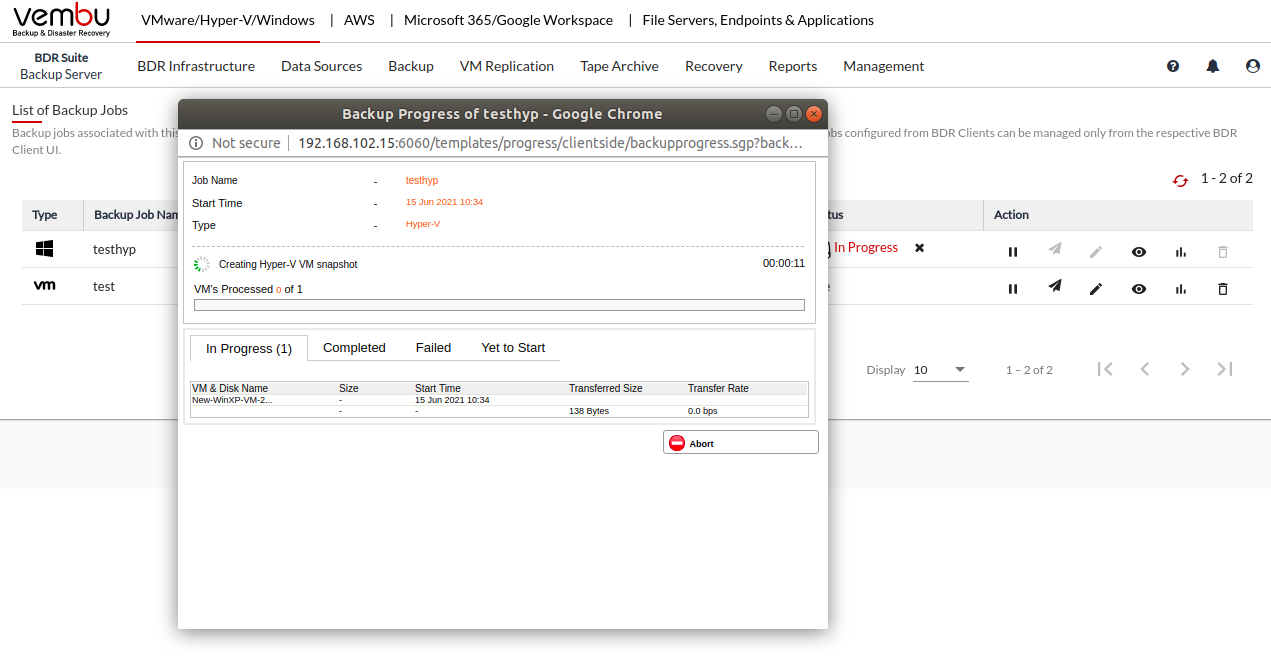Edit the test backup job
Screen dimensions: 1271x661
pos(1096,289)
